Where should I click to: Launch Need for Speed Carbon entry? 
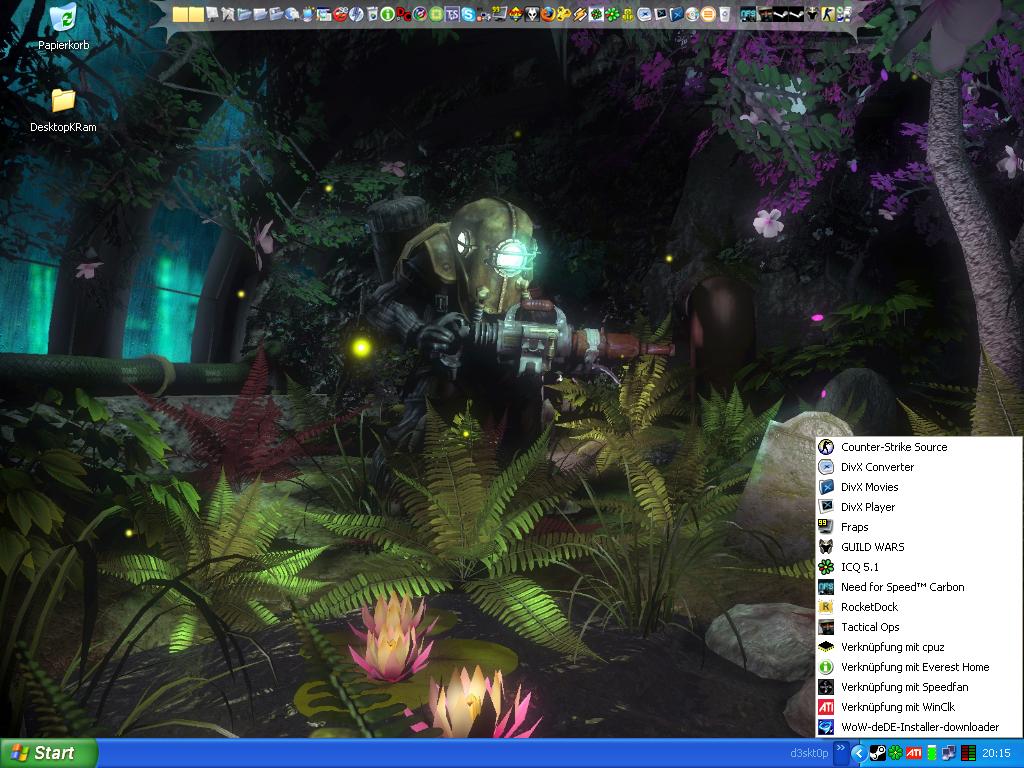[x=918, y=586]
